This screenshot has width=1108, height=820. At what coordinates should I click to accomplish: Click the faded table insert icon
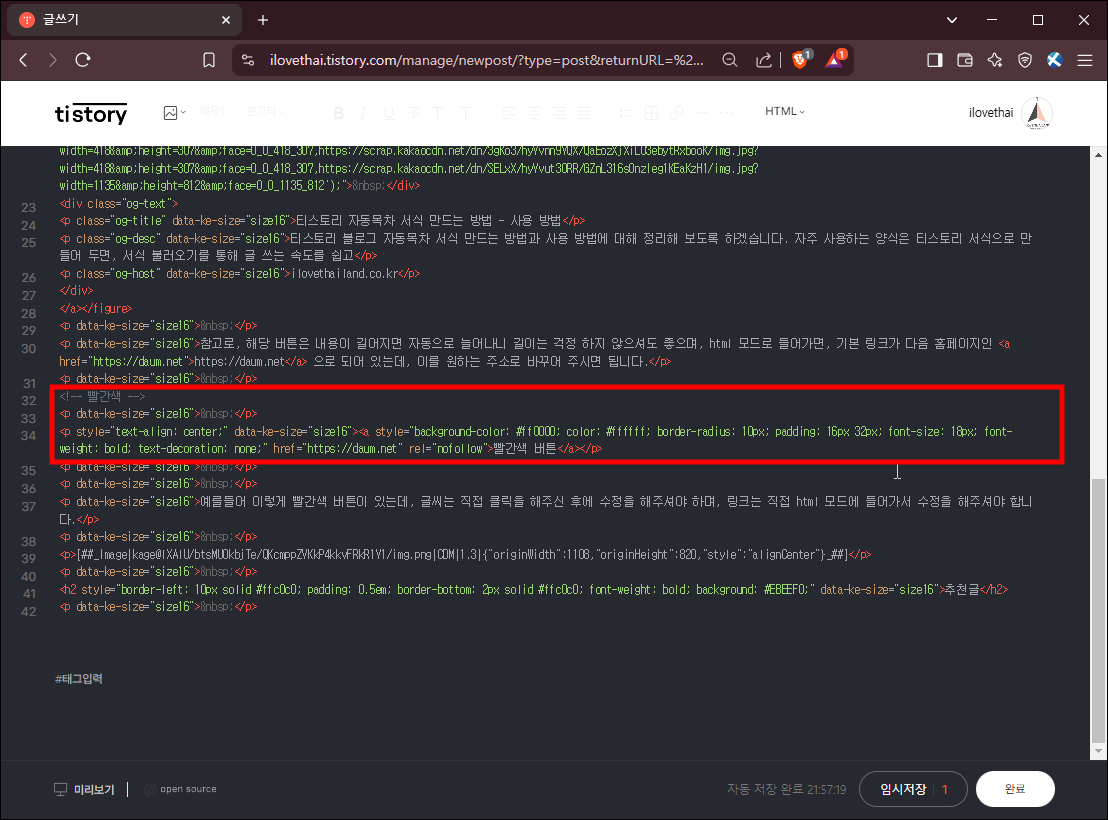pyautogui.click(x=651, y=113)
